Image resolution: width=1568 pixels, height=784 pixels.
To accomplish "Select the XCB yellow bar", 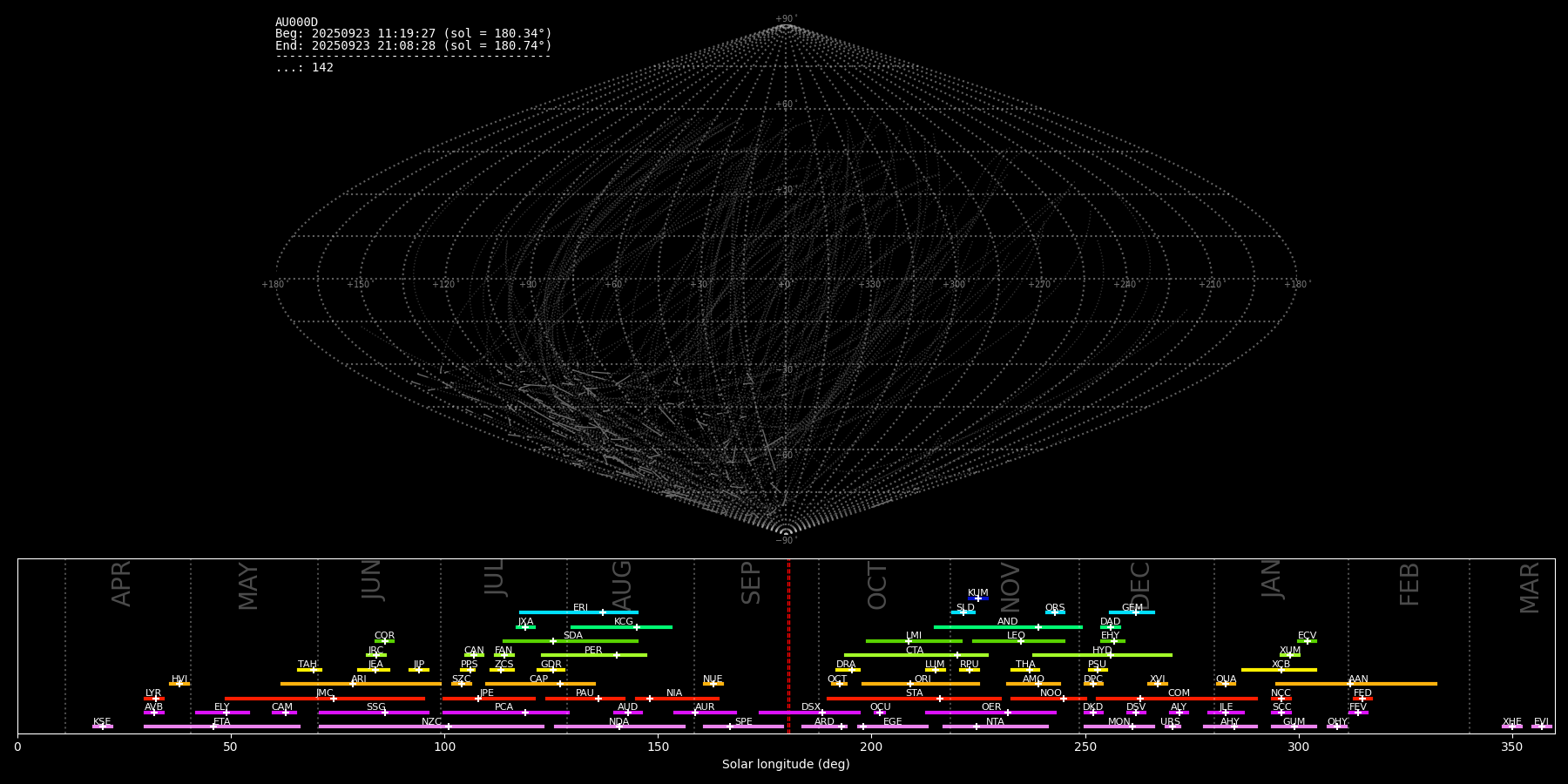I will (x=1279, y=670).
